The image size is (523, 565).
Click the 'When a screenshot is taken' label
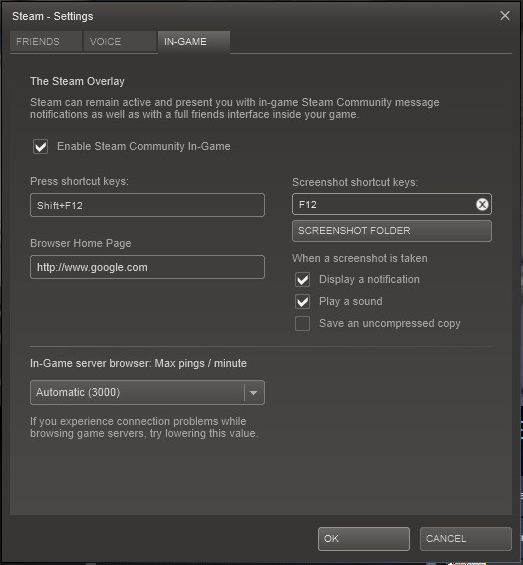[360, 258]
